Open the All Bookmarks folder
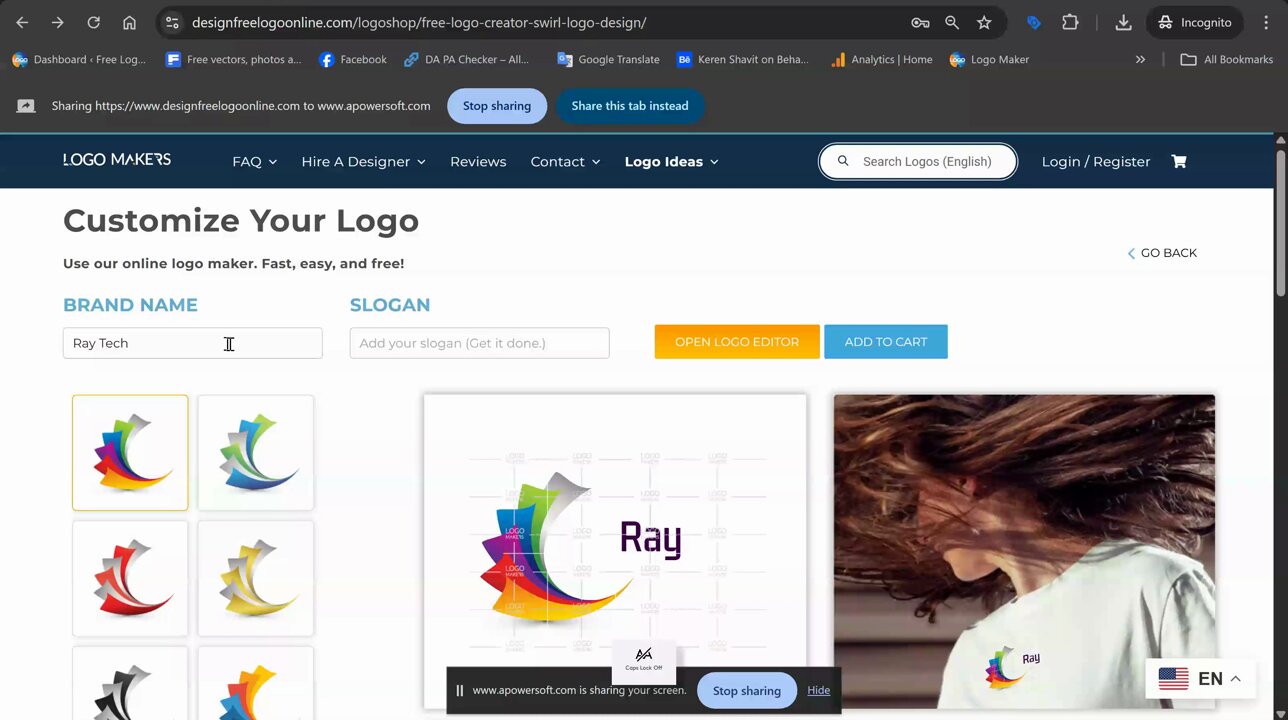Viewport: 1288px width, 720px height. pyautogui.click(x=1226, y=59)
